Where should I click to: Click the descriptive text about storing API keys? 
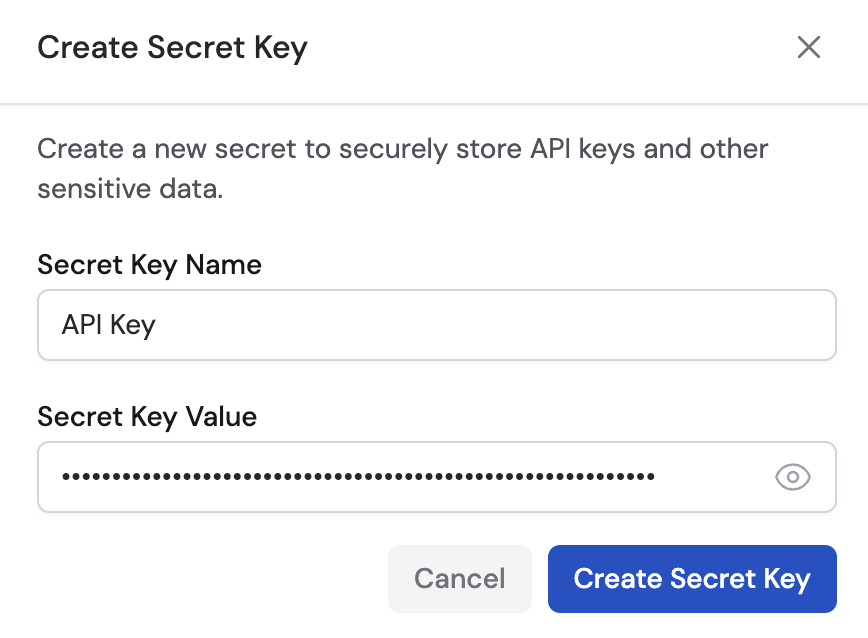[x=402, y=168]
